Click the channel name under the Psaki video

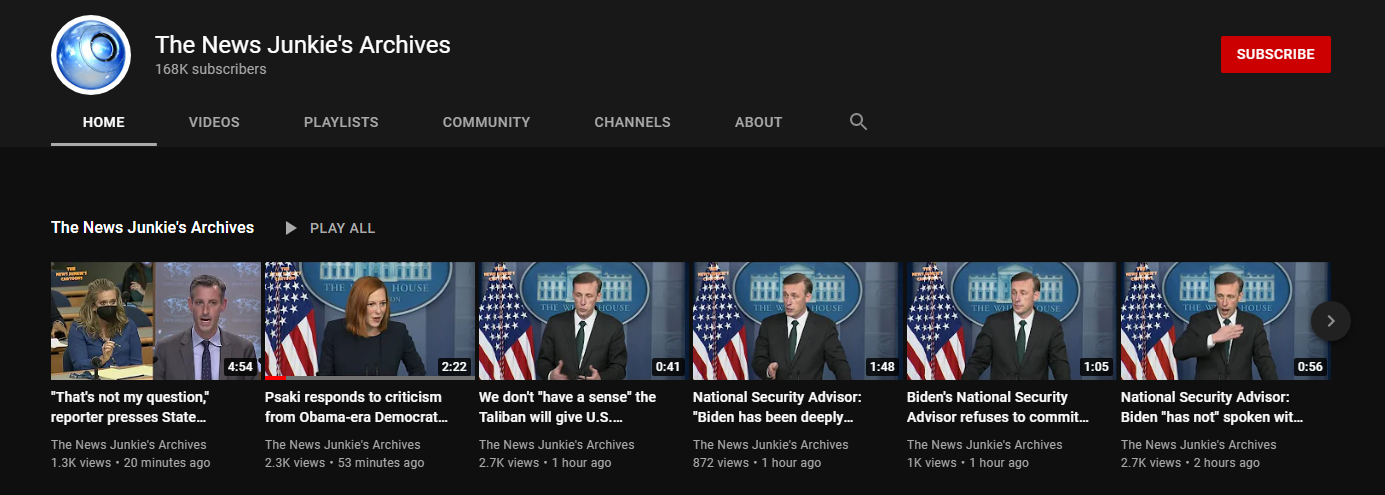pyautogui.click(x=343, y=445)
